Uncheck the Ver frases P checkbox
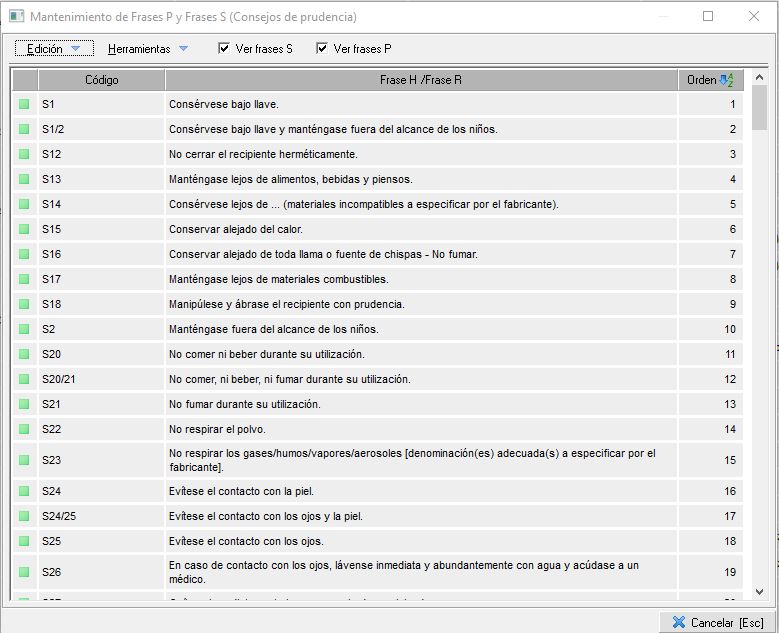Screen dimensions: 779x633 pyautogui.click(x=322, y=49)
